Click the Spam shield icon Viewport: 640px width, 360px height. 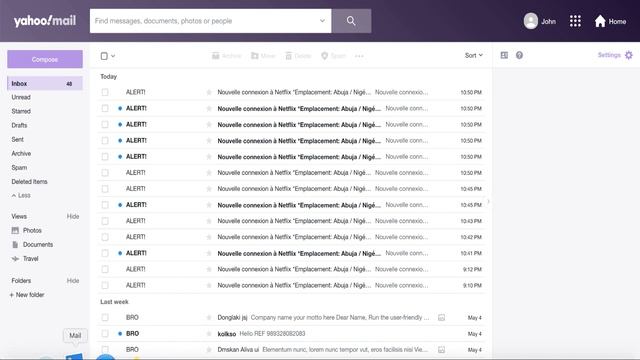324,56
